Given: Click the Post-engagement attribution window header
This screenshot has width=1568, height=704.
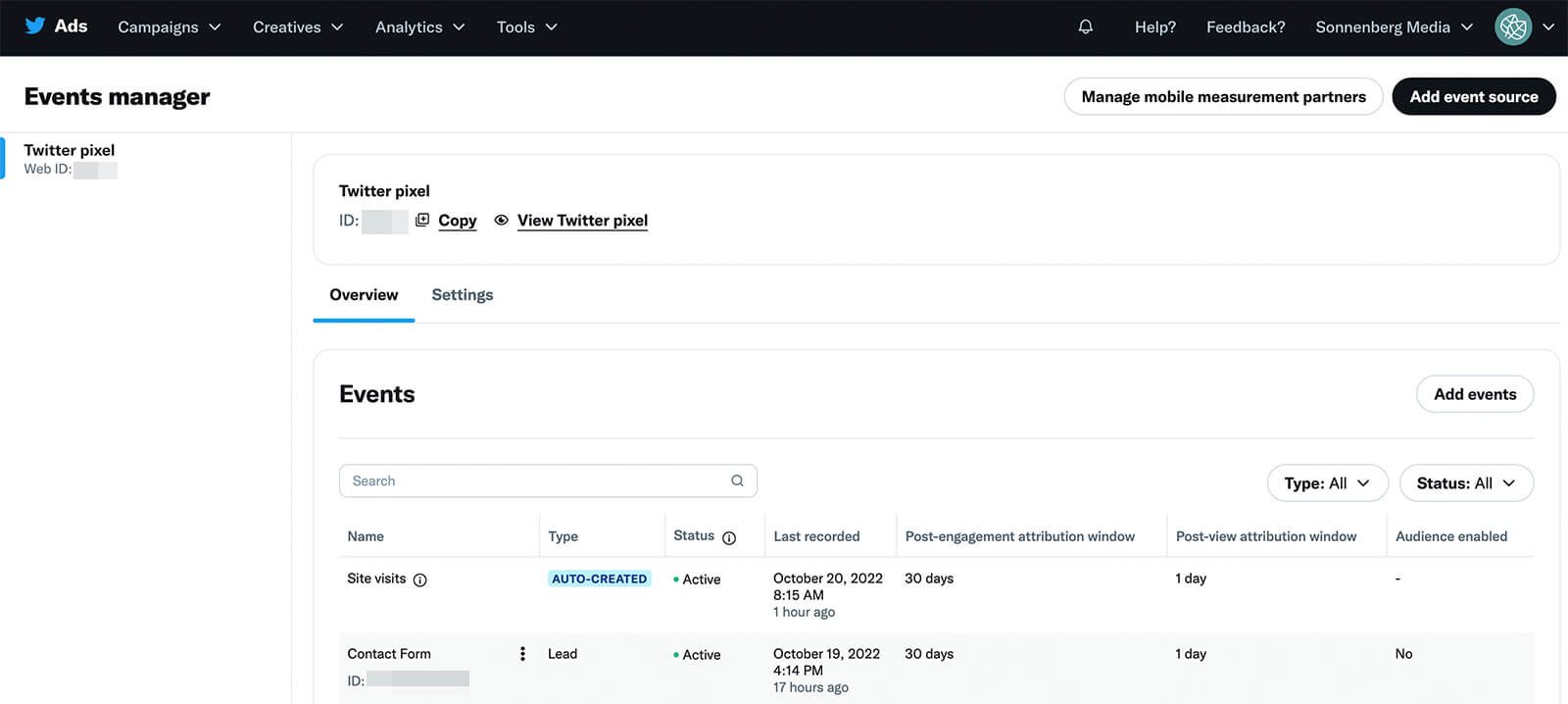Looking at the screenshot, I should pyautogui.click(x=1019, y=536).
